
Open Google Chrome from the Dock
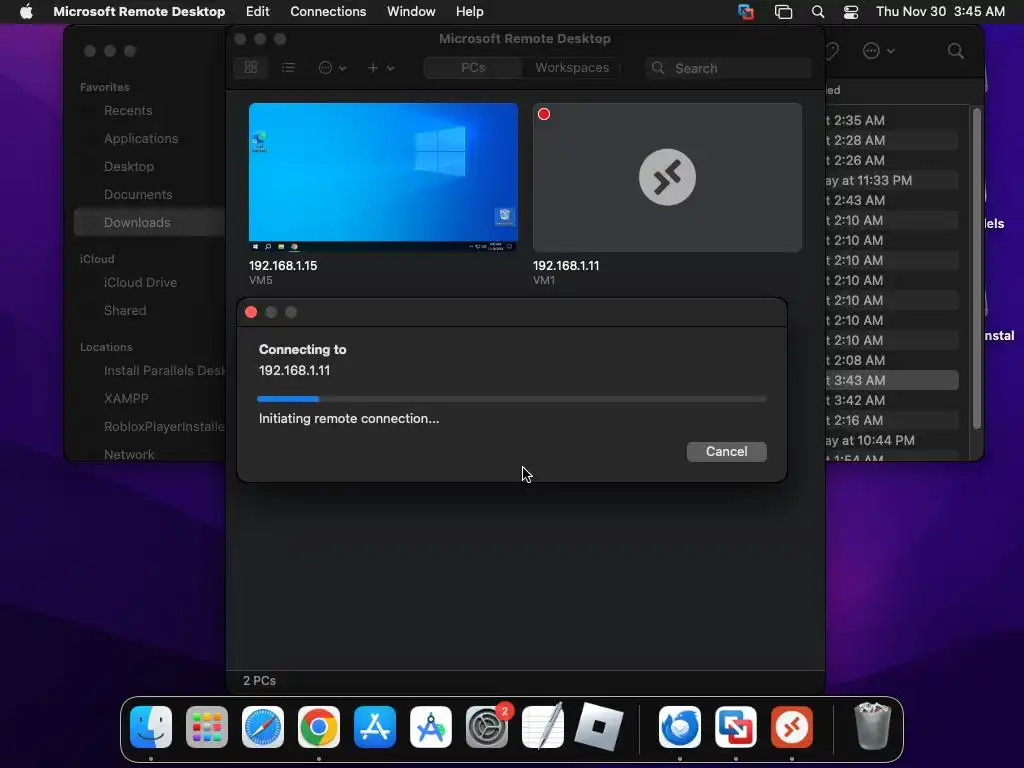(319, 727)
